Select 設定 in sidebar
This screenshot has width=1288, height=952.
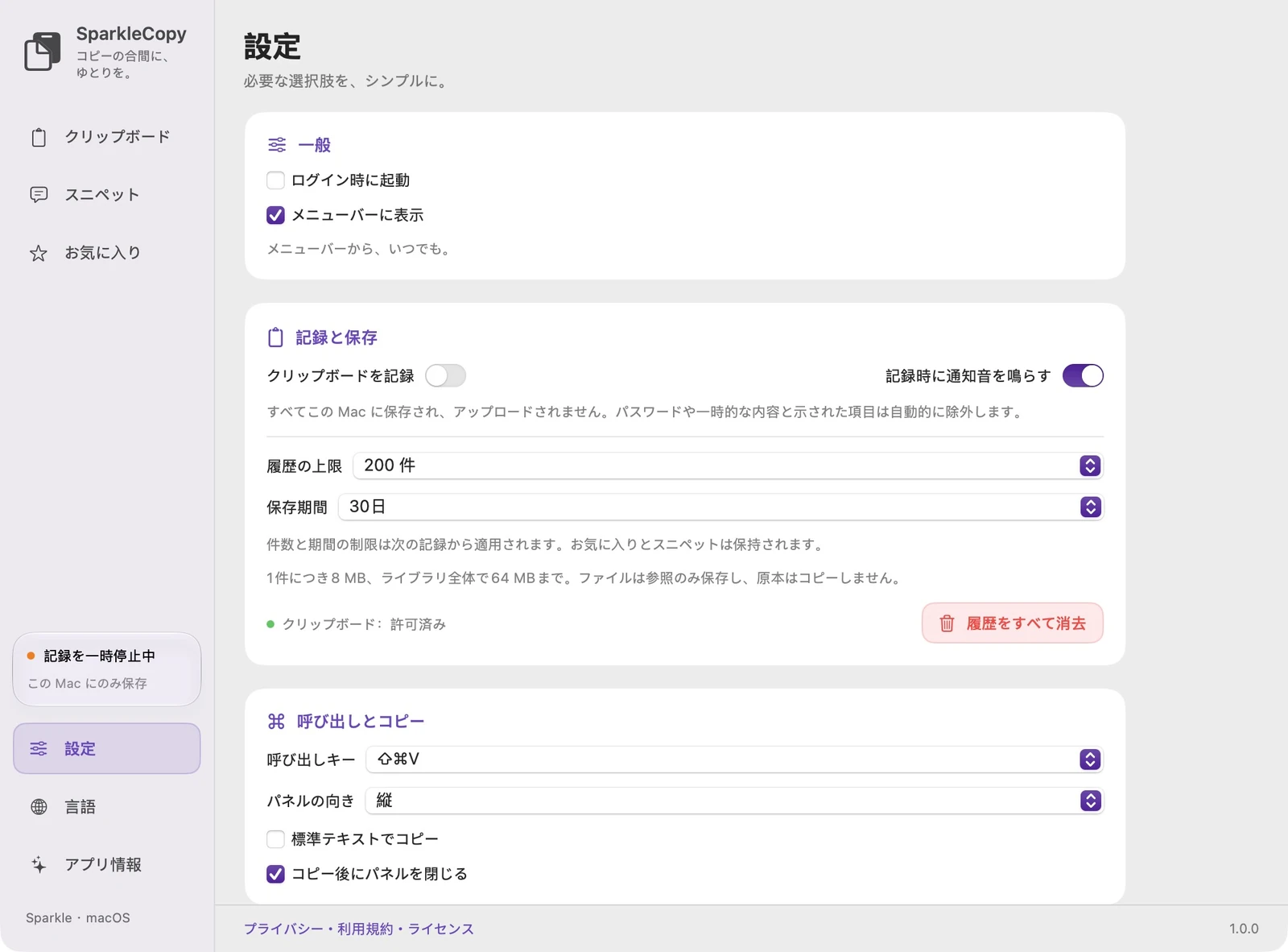coord(107,749)
